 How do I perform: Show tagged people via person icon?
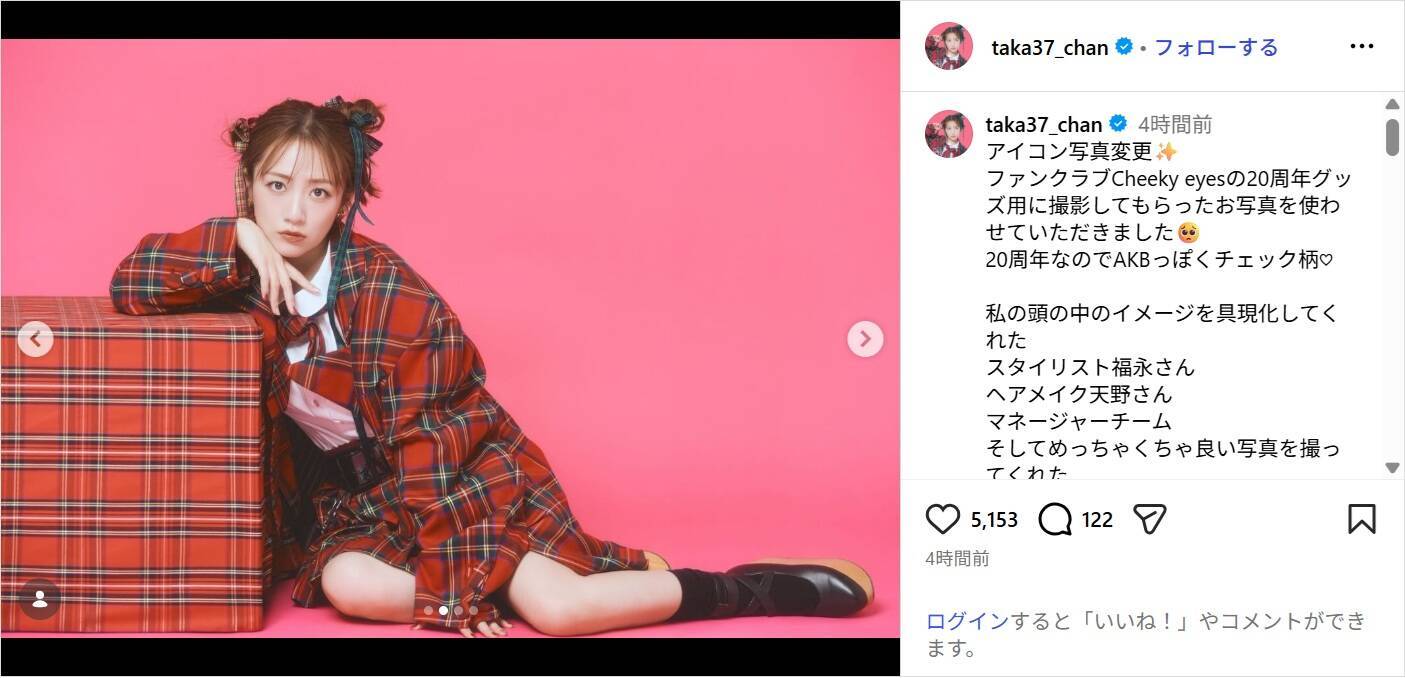point(40,599)
